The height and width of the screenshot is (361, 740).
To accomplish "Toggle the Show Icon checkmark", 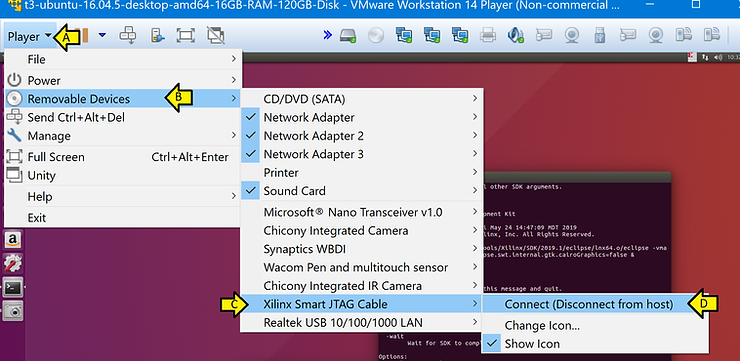I will click(595, 344).
